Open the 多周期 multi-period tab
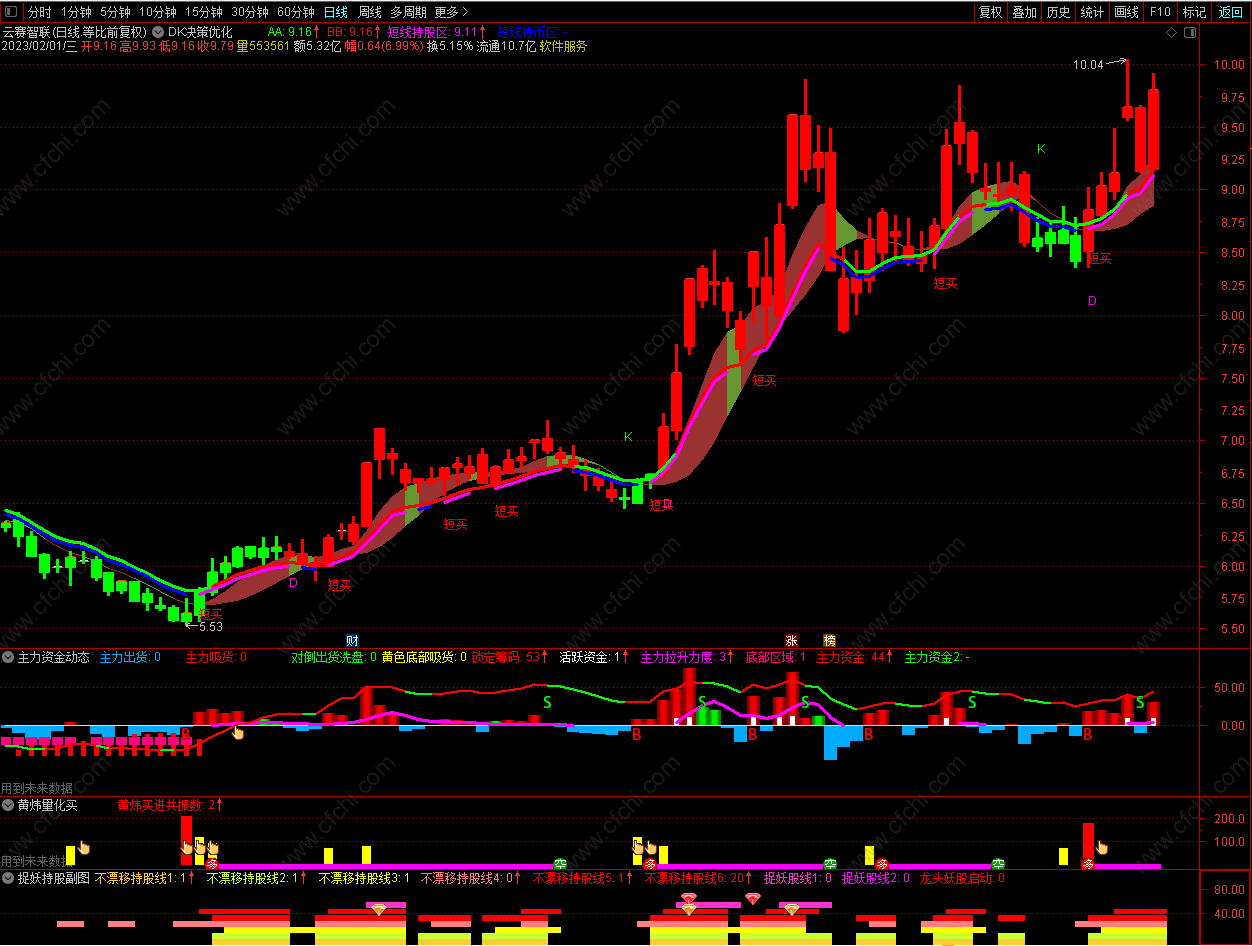 pyautogui.click(x=408, y=12)
